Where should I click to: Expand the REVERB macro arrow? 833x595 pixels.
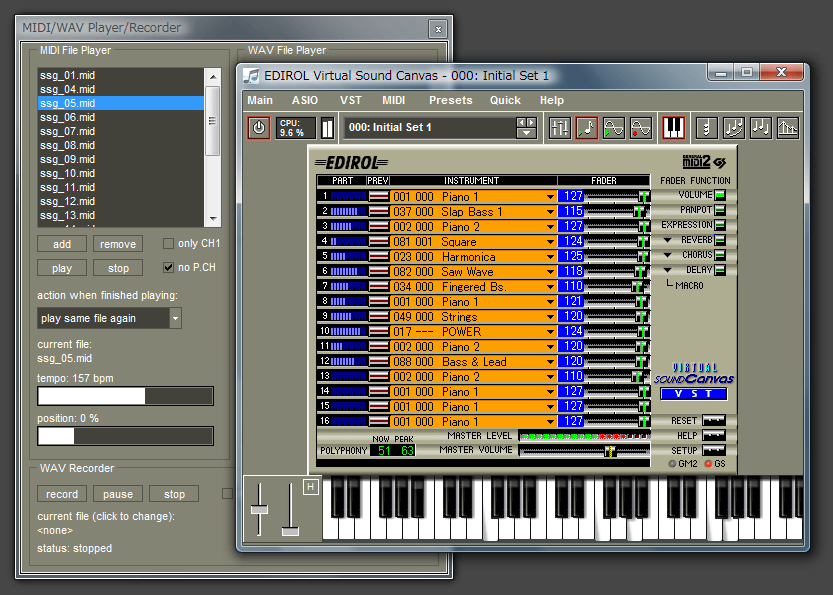(x=668, y=241)
